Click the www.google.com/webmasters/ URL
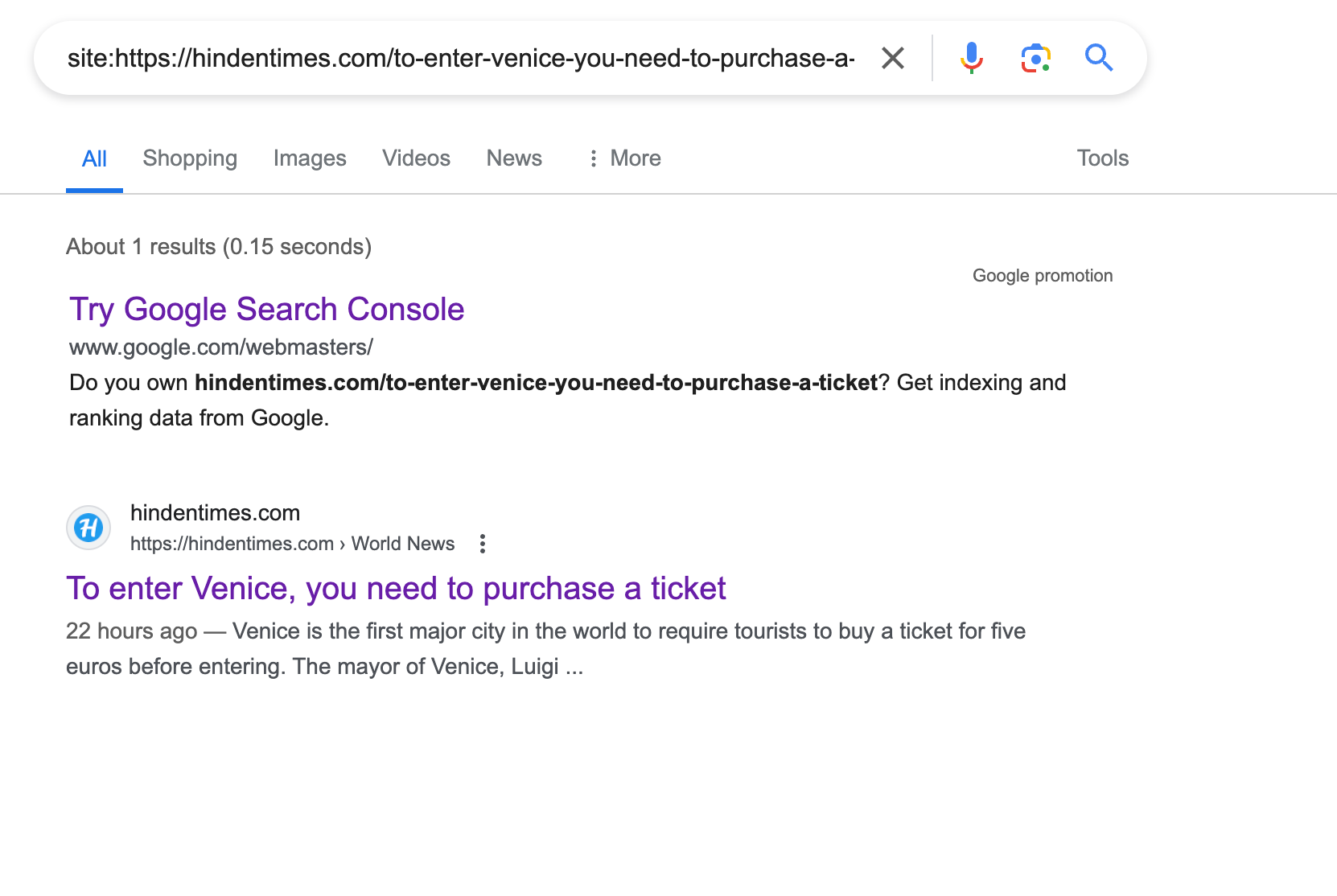 point(221,347)
